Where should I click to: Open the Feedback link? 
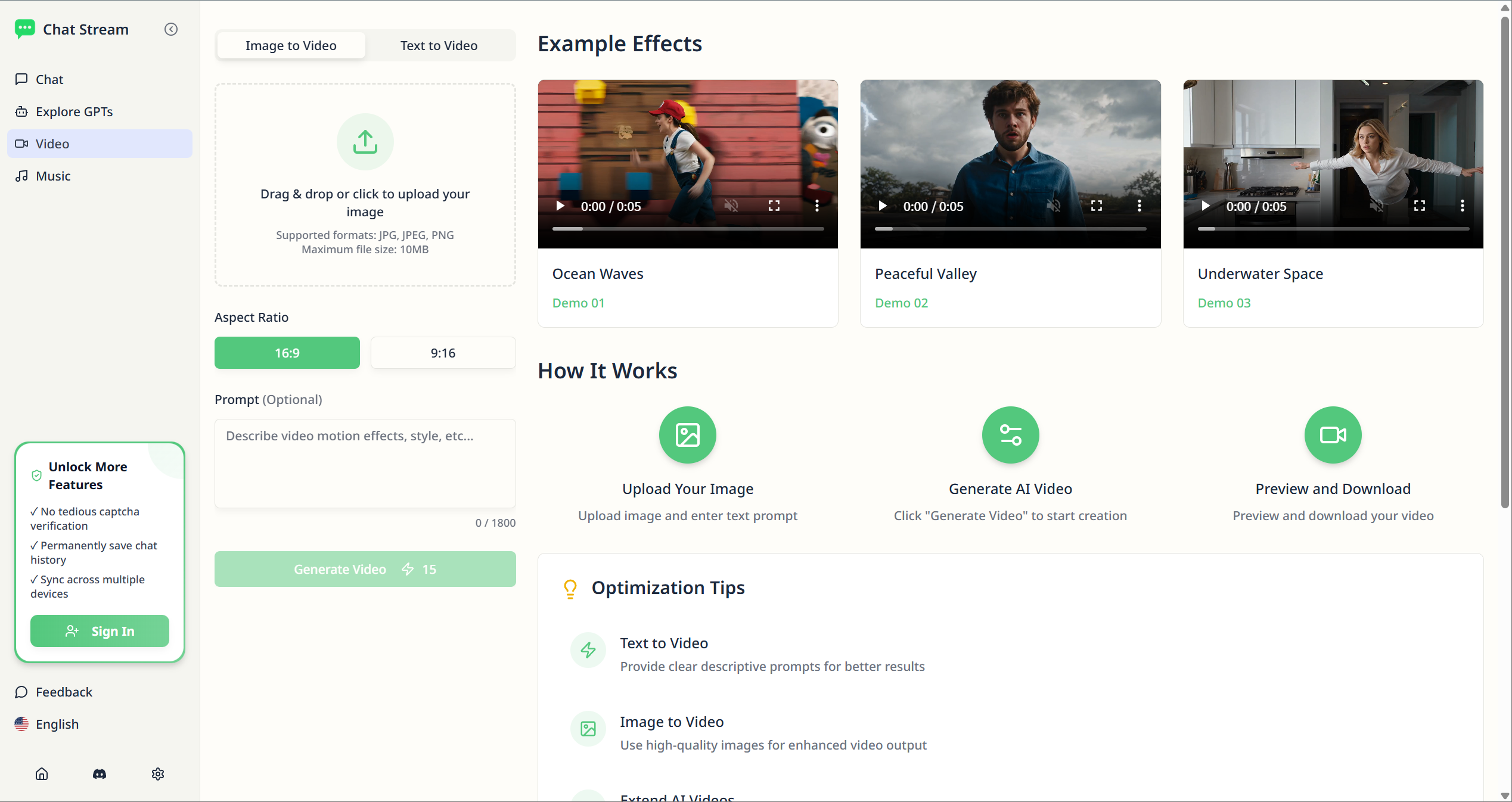pyautogui.click(x=64, y=692)
